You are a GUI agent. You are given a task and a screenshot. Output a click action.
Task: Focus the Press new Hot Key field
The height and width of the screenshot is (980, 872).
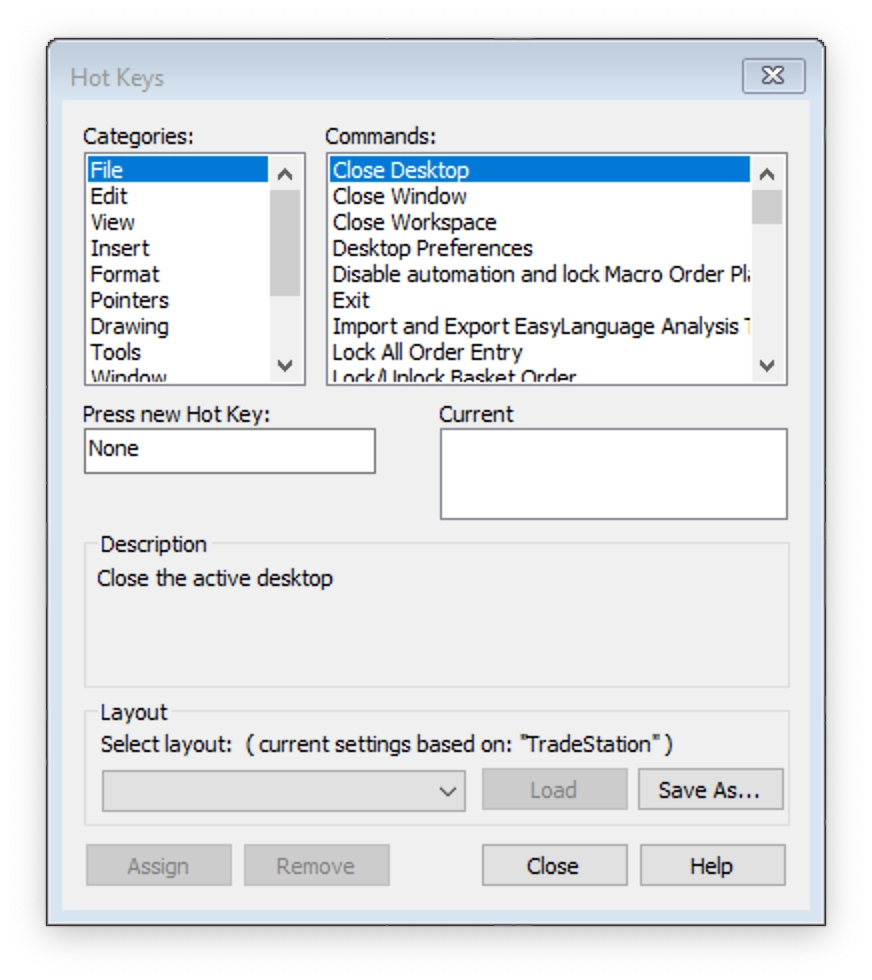tap(229, 451)
